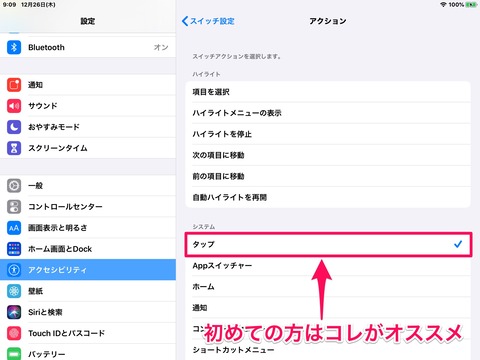Tap the おやすみモード moon icon
480x360 pixels.
(x=14, y=127)
